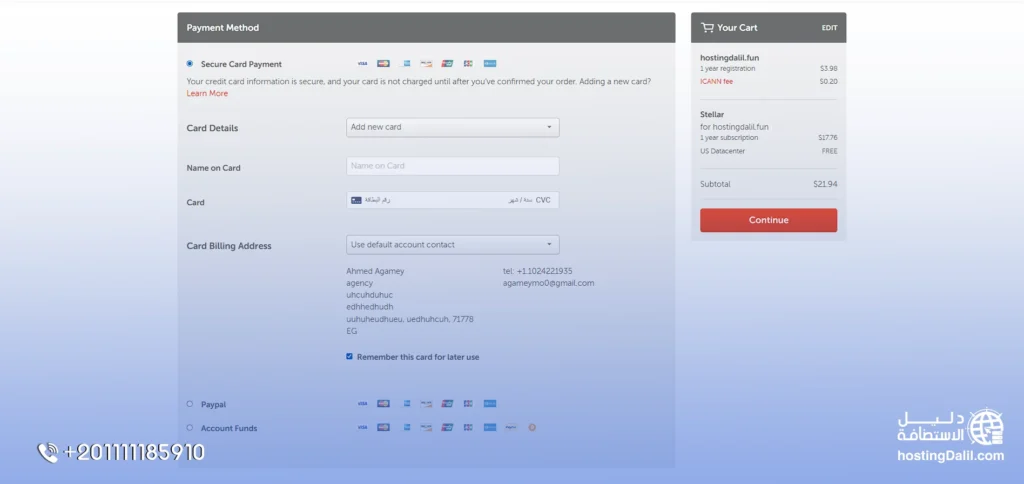
Task: Open the Add new card dropdown
Action: [x=453, y=127]
